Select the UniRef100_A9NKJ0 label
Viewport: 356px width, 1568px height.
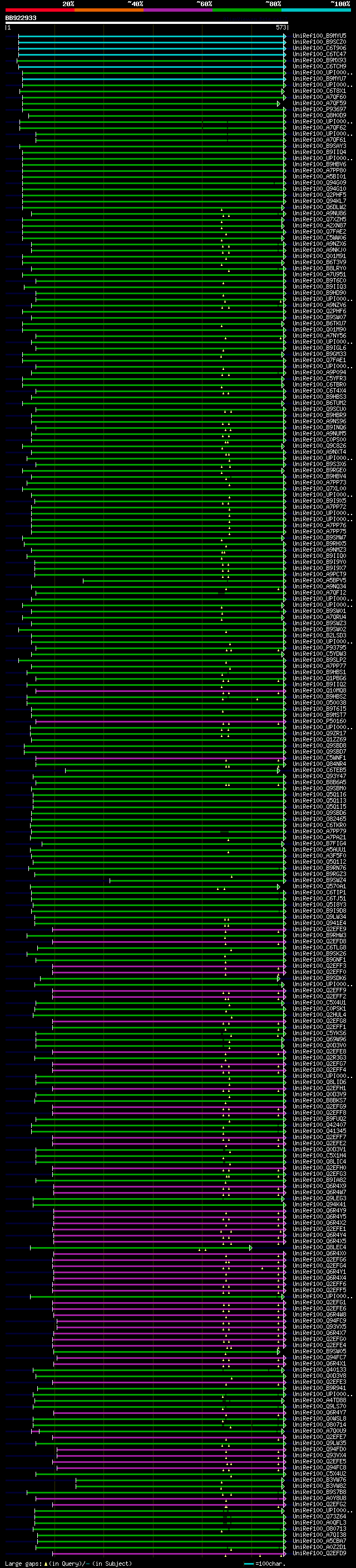point(319,250)
